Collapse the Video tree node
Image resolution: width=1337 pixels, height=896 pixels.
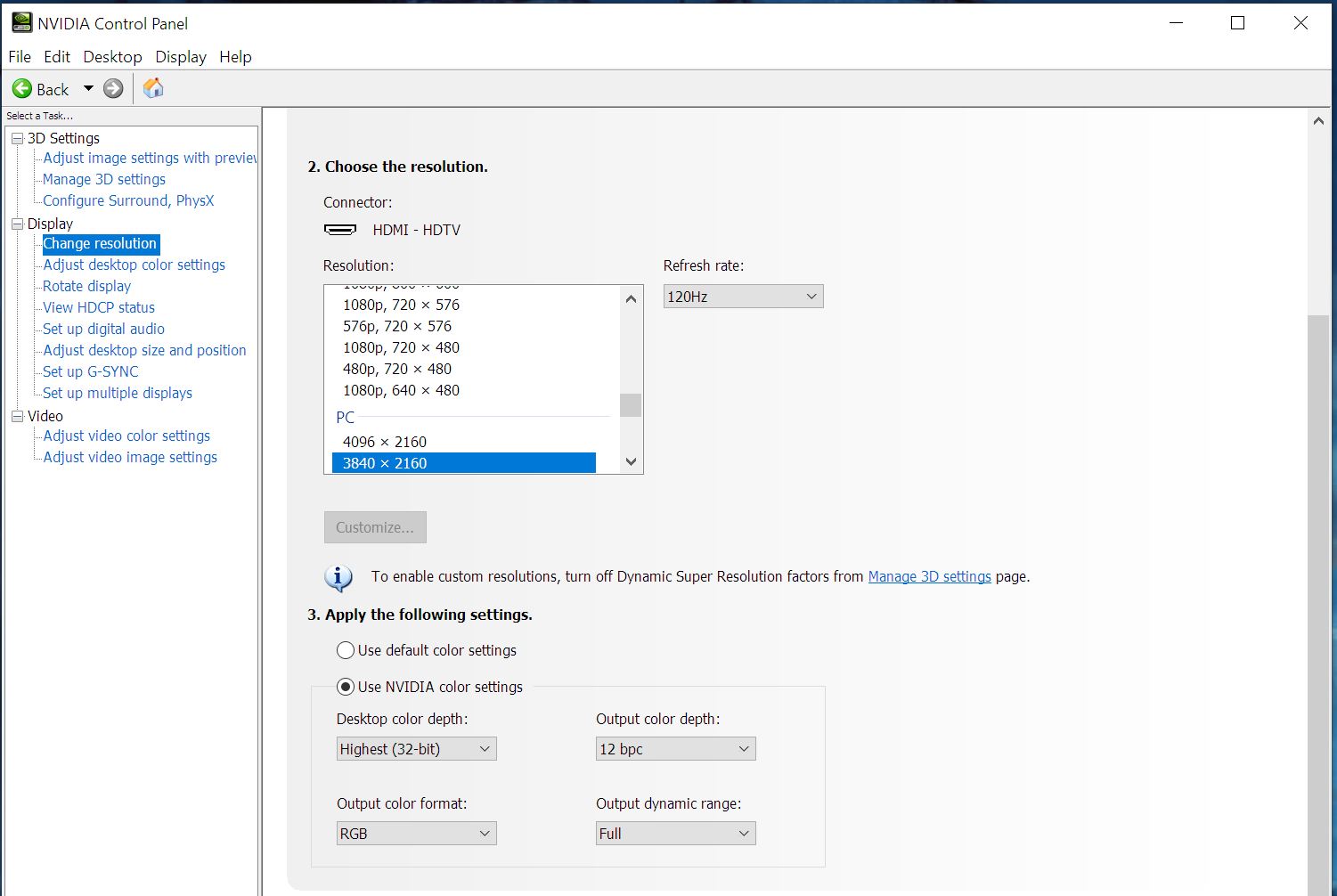(17, 416)
